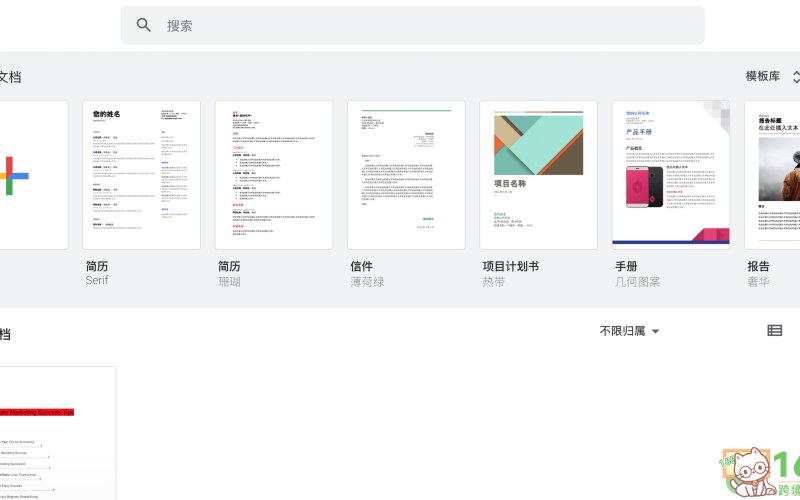Click the magnifier search icon

click(x=143, y=25)
